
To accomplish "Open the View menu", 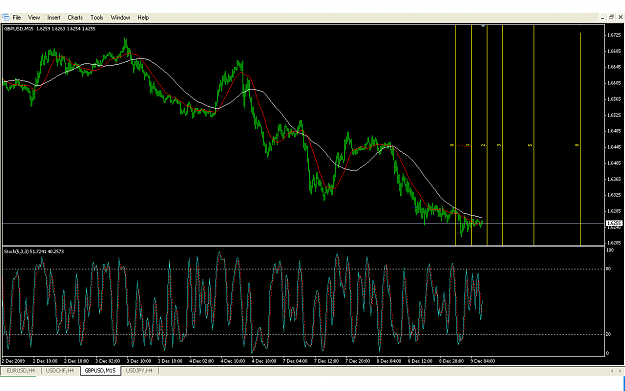I will [34, 18].
